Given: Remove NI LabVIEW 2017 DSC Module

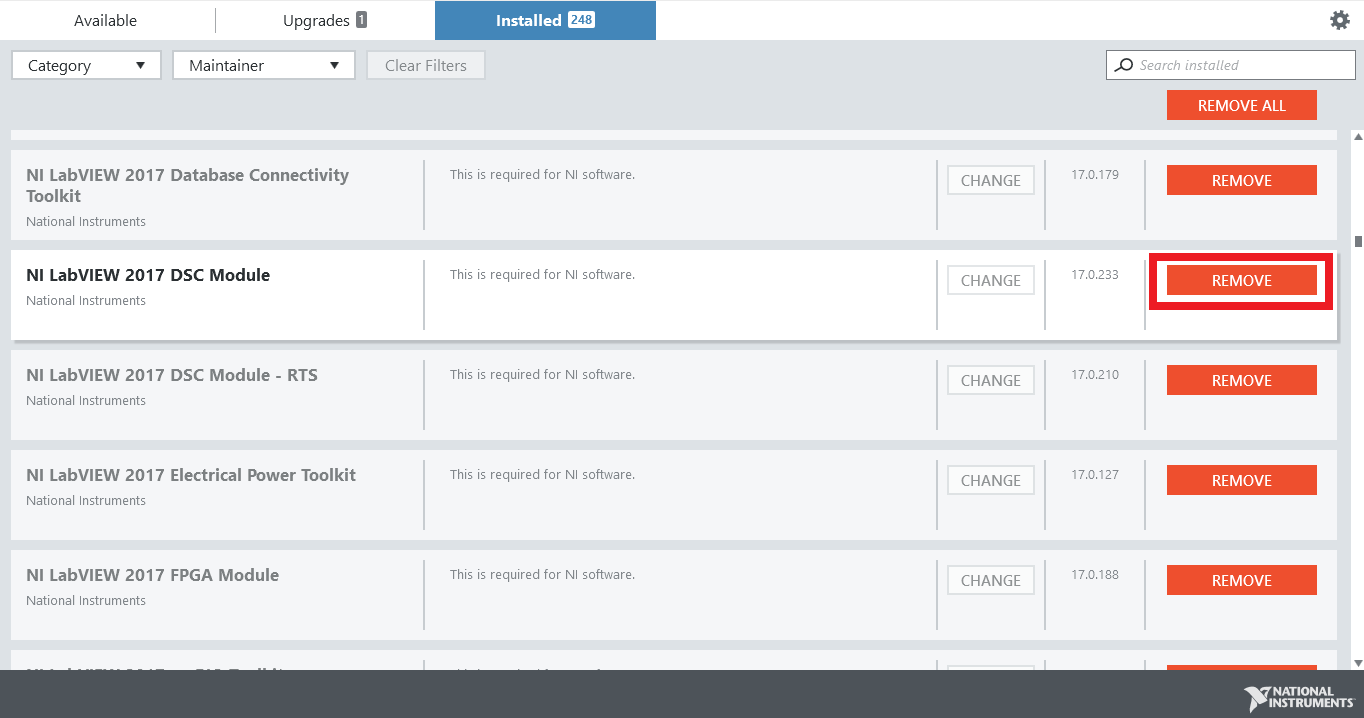Looking at the screenshot, I should click(x=1242, y=280).
